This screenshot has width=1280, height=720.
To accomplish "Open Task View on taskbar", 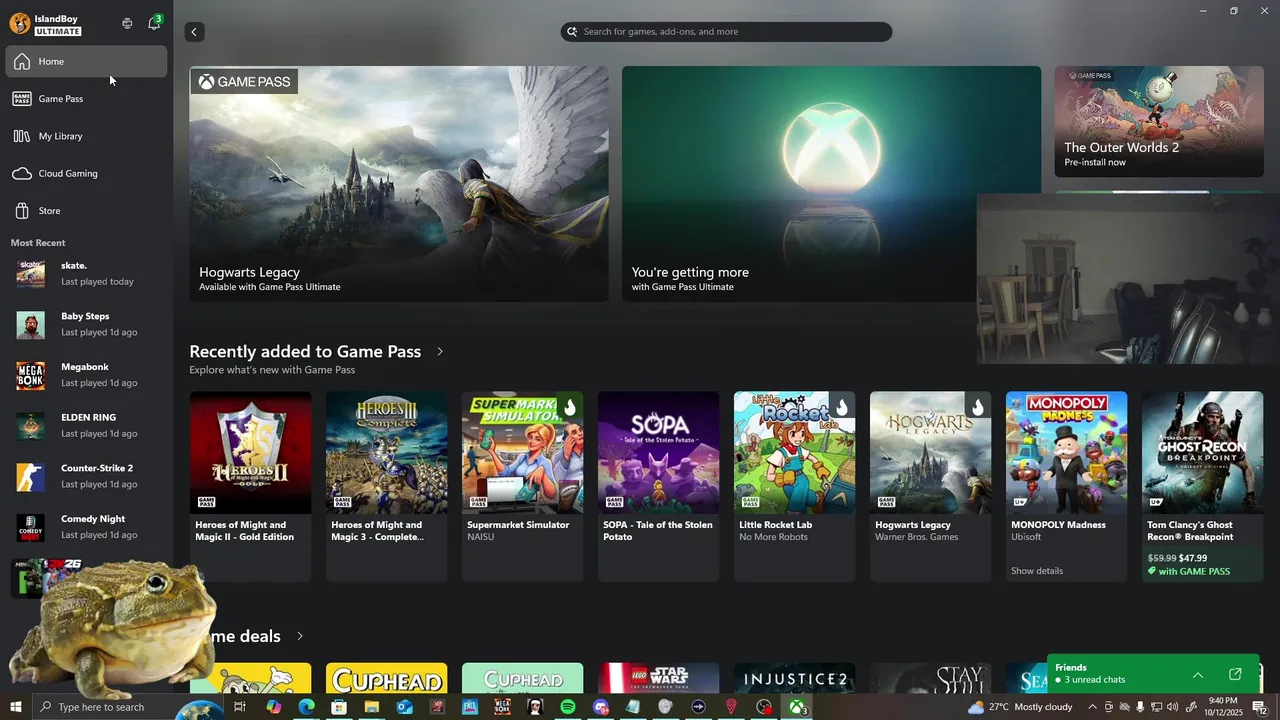I will [240, 707].
